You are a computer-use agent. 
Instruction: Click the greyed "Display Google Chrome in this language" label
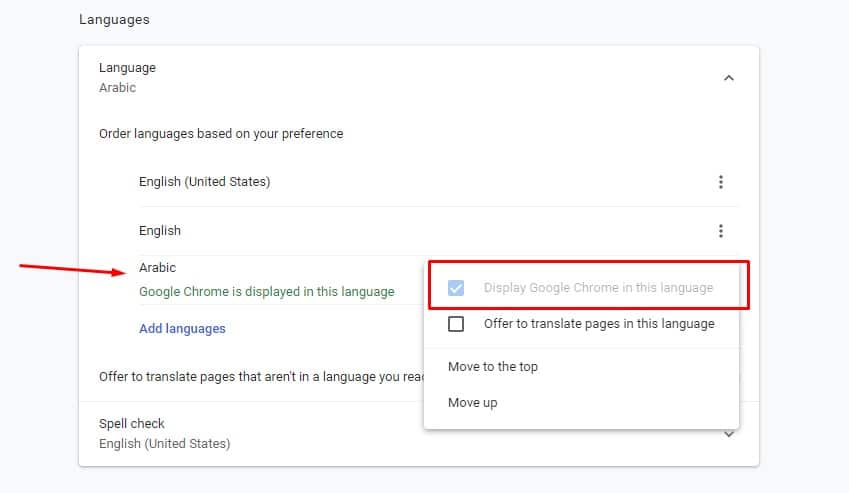(x=598, y=288)
